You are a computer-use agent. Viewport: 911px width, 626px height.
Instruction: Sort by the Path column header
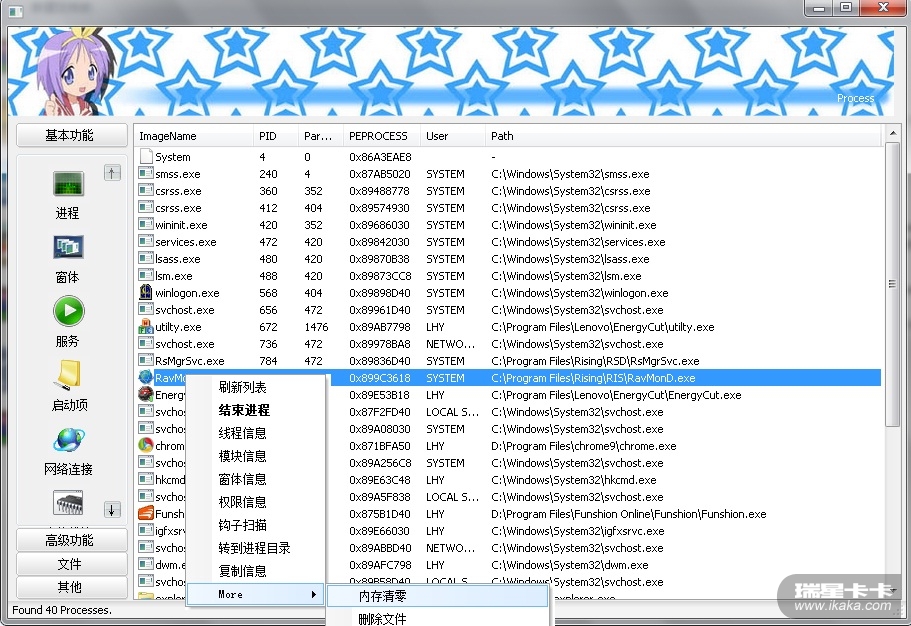(683, 136)
